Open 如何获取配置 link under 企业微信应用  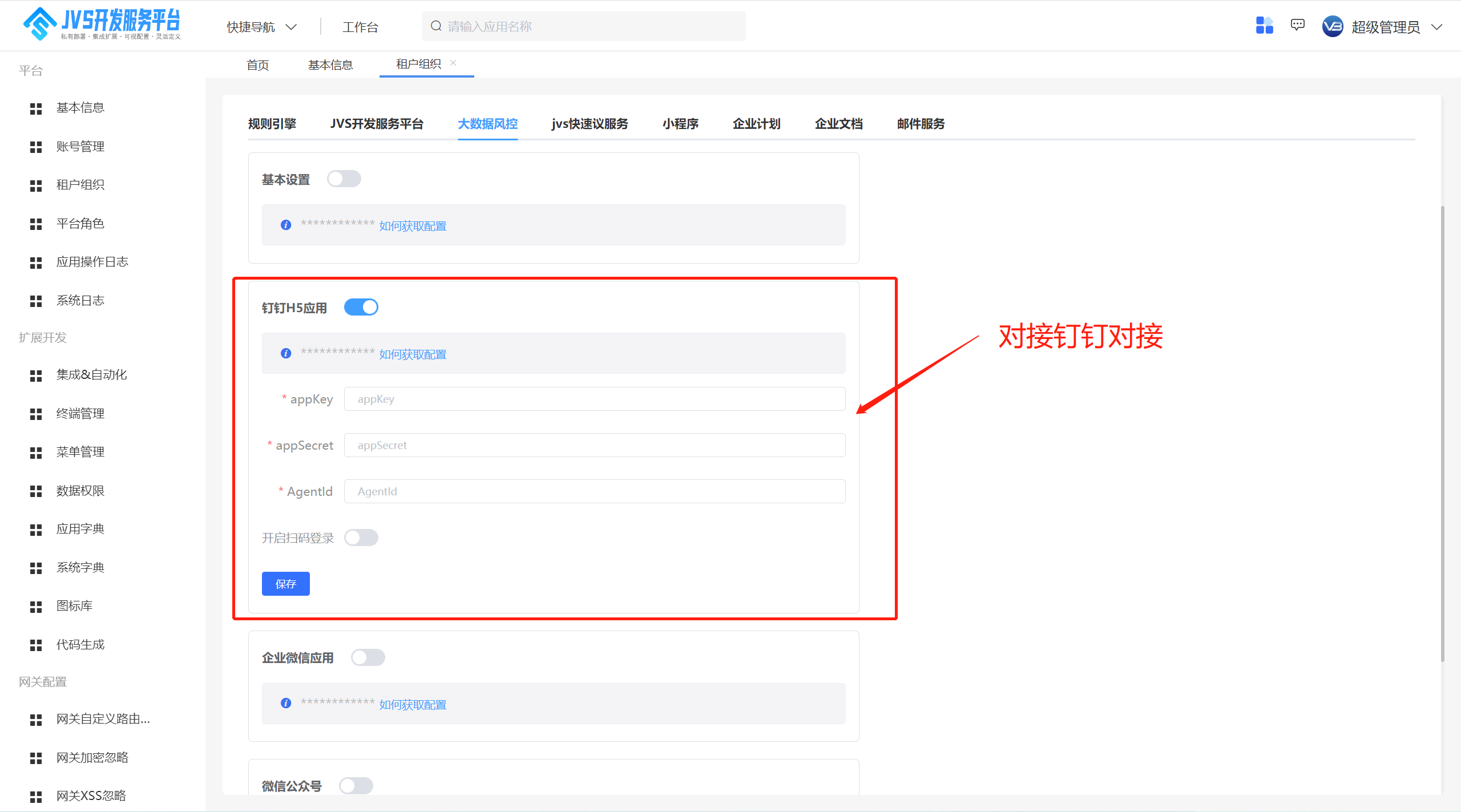pos(413,705)
